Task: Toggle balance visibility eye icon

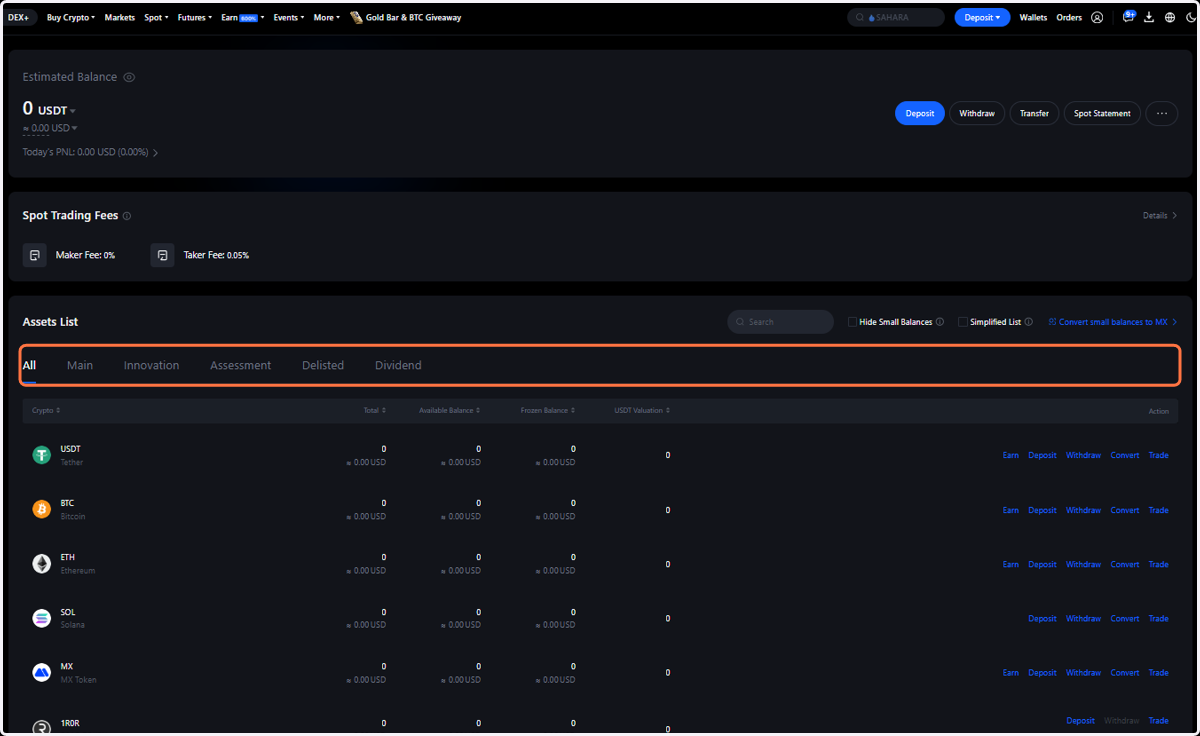Action: [129, 77]
